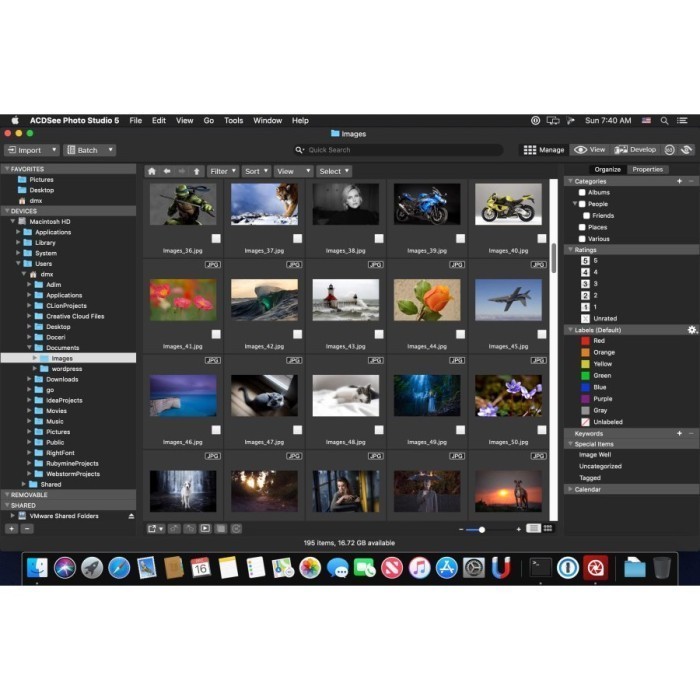Image resolution: width=700 pixels, height=700 pixels.
Task: Decrease thumbnail size minus icon
Action: [461, 529]
